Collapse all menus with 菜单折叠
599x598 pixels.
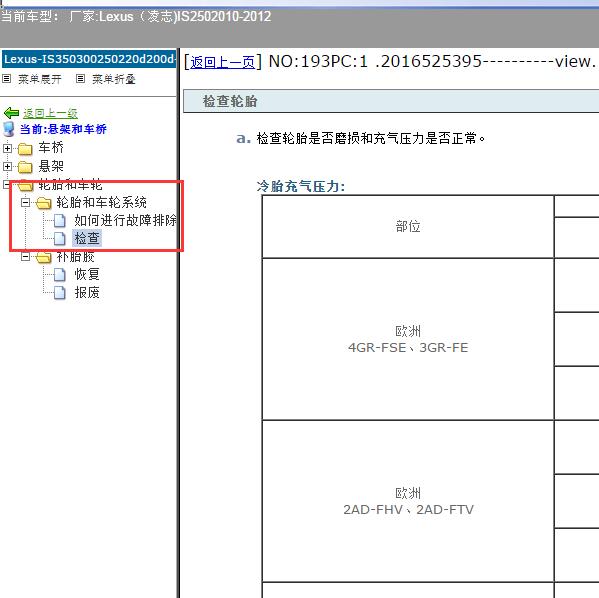pos(114,79)
